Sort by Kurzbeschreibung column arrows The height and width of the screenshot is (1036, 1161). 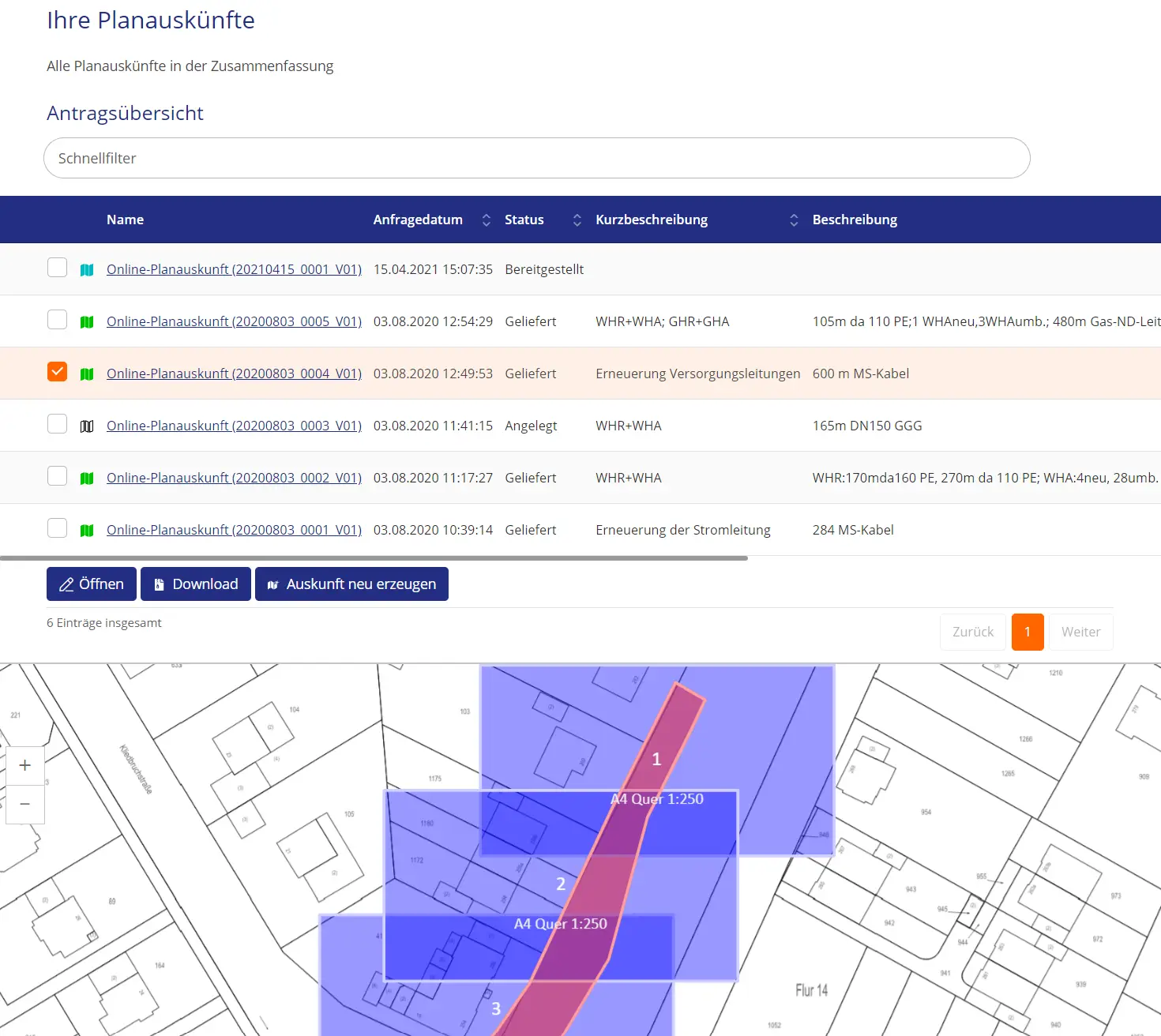[794, 220]
